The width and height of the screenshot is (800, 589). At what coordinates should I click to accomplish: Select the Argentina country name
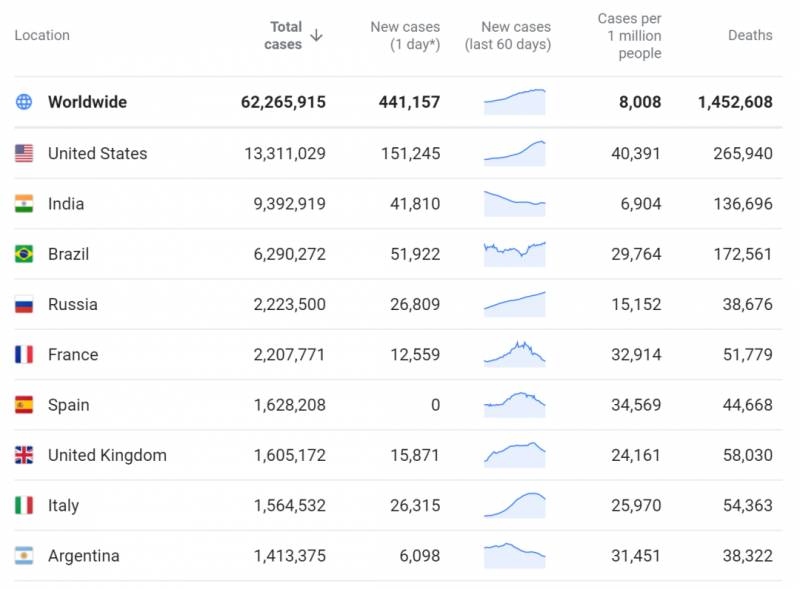[83, 556]
